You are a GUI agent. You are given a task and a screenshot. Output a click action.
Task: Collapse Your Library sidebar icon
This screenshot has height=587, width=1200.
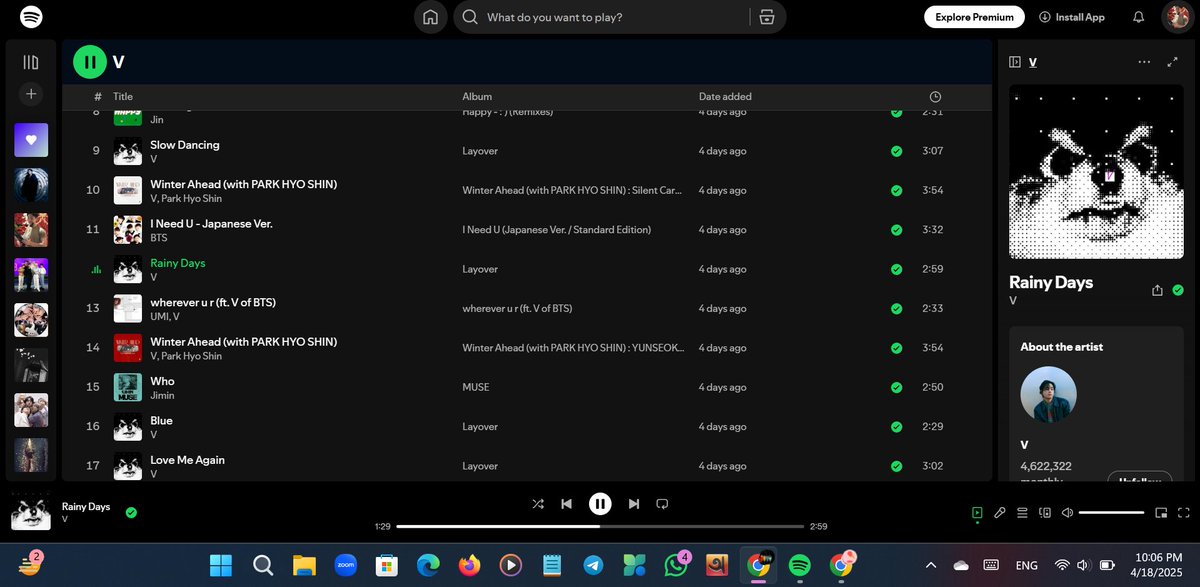[x=31, y=62]
